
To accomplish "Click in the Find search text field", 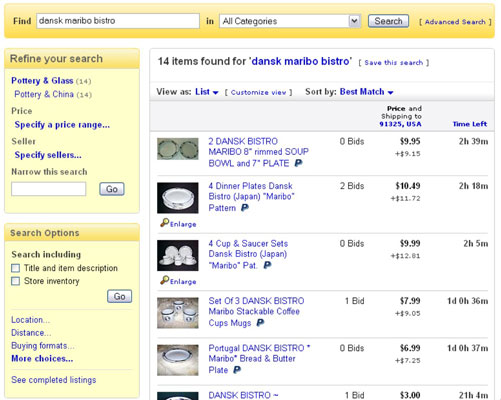I will click(x=118, y=21).
